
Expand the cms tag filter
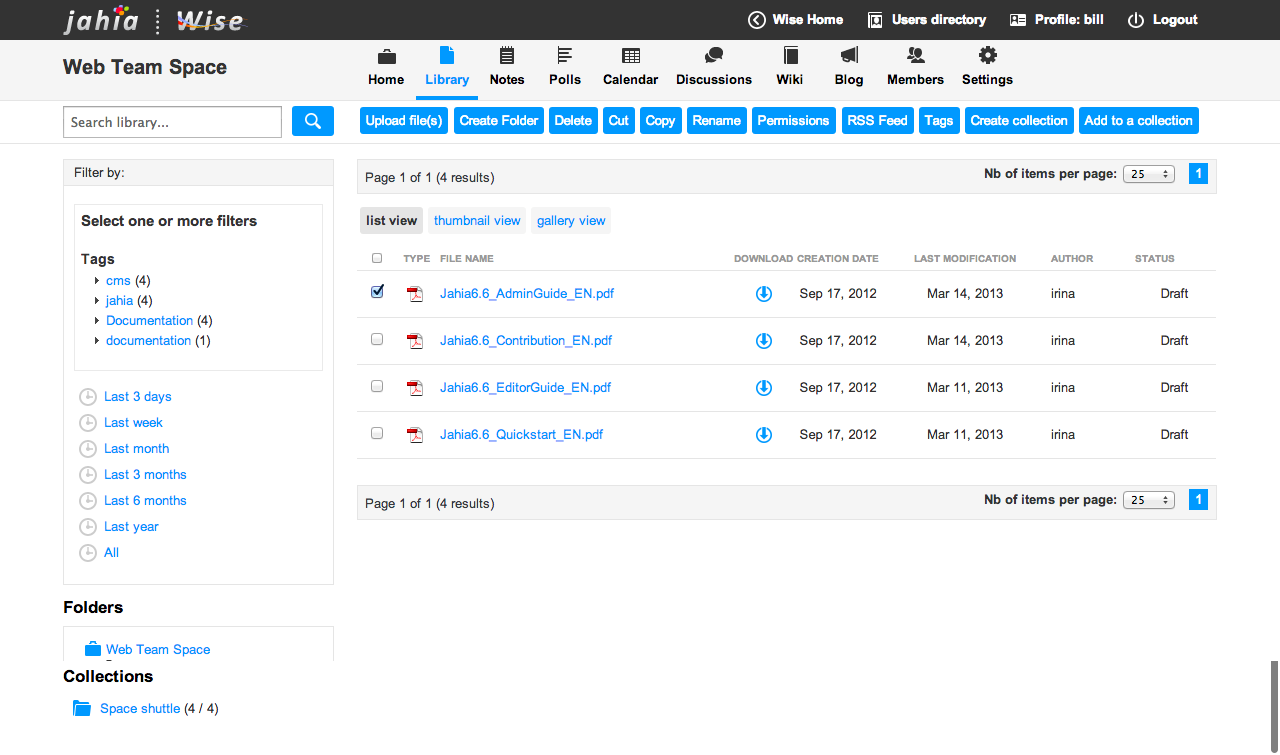(97, 281)
